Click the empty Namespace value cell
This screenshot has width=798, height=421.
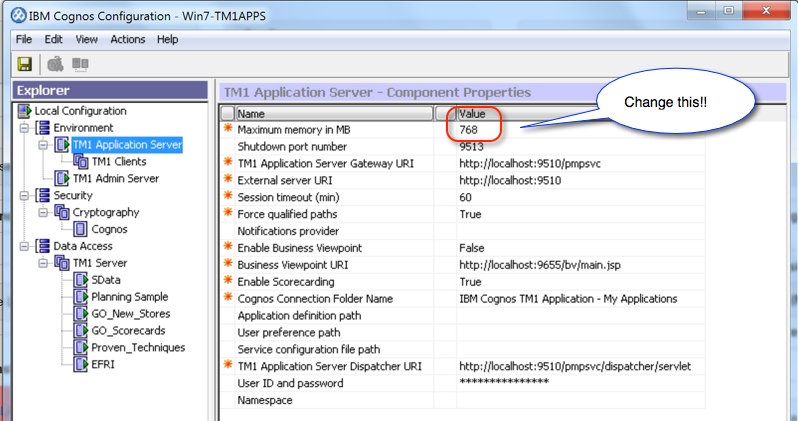580,400
